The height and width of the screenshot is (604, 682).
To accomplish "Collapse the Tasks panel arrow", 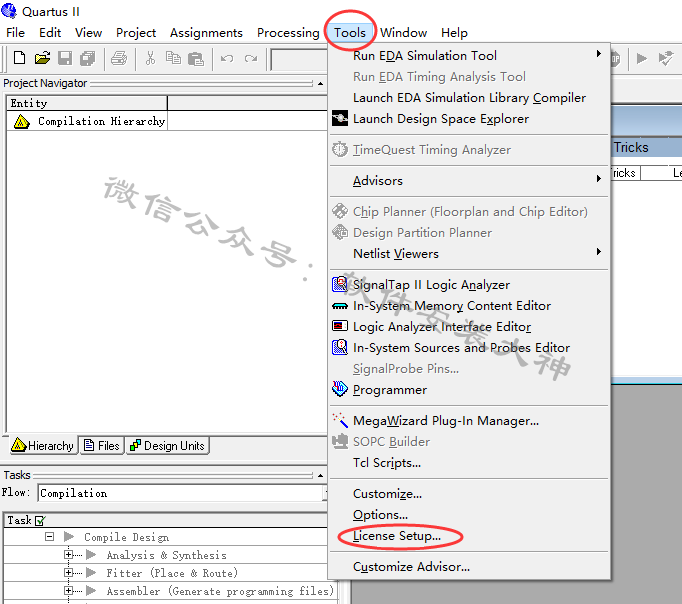I will pos(321,475).
